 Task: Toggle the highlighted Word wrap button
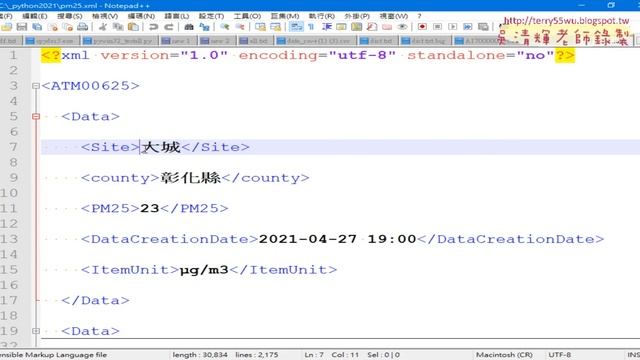[x=296, y=27]
